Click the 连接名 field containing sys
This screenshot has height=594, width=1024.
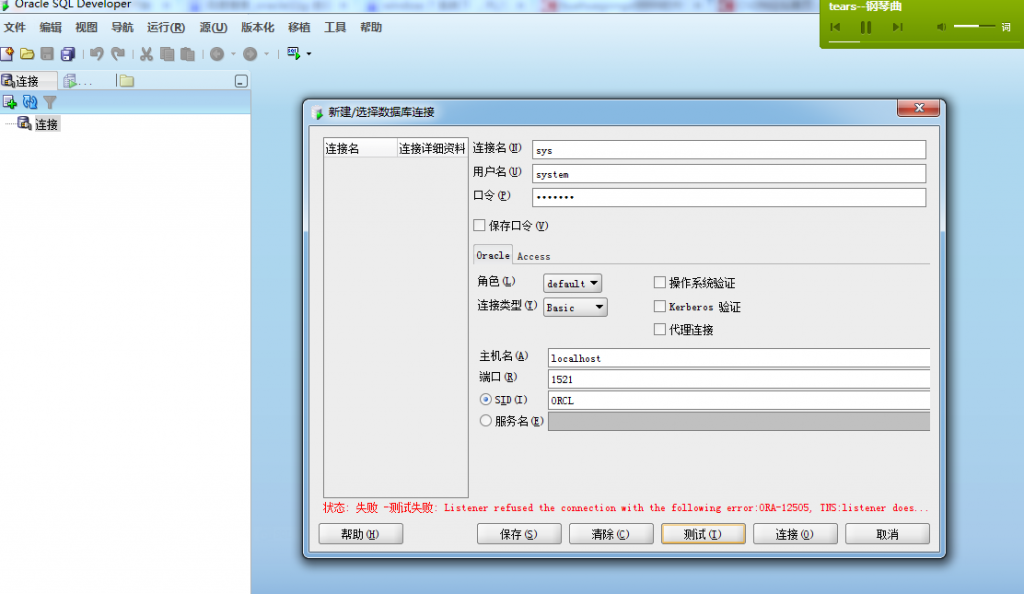[729, 149]
